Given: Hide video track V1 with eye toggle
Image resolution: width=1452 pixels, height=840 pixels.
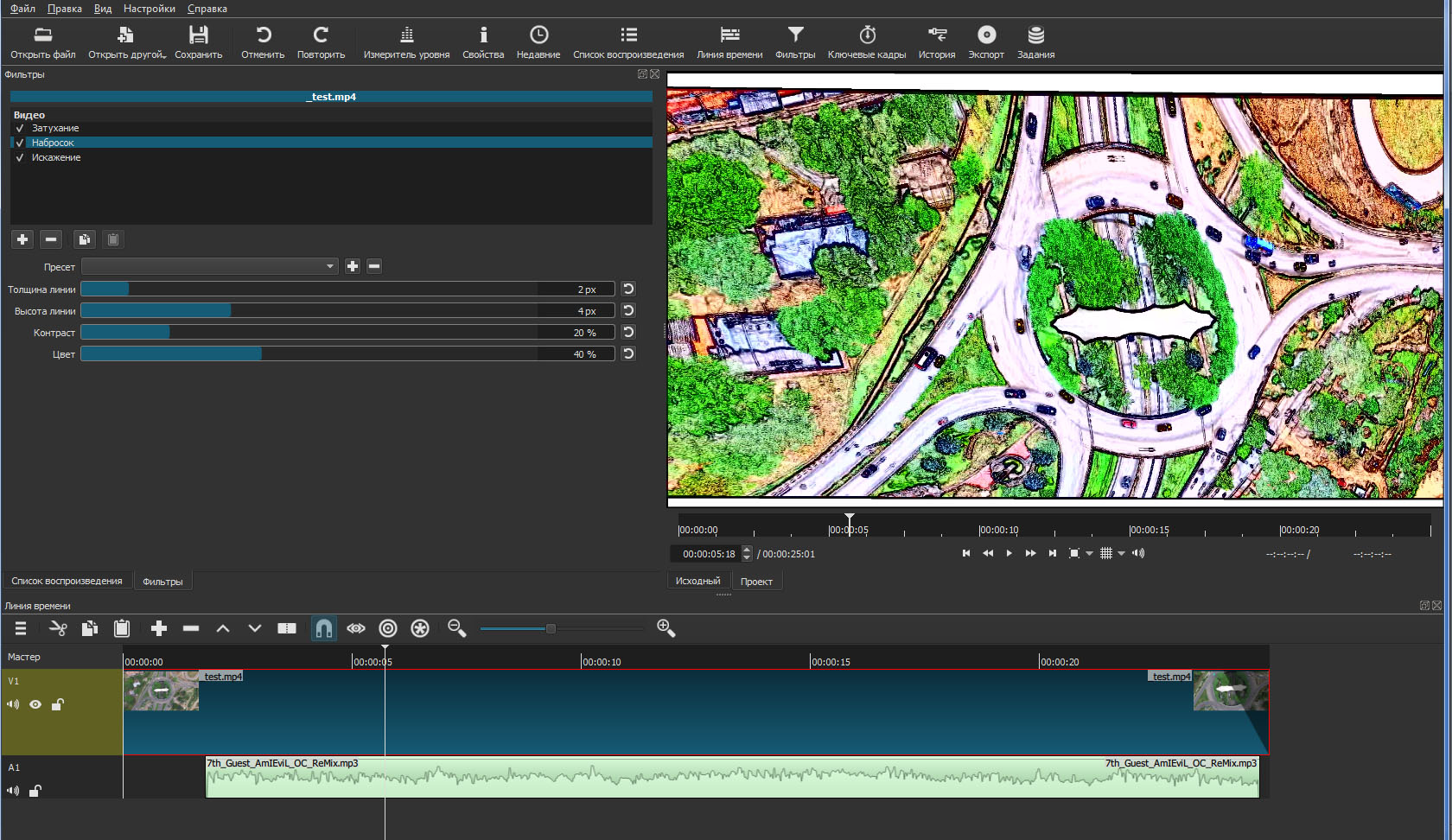Looking at the screenshot, I should pyautogui.click(x=35, y=704).
